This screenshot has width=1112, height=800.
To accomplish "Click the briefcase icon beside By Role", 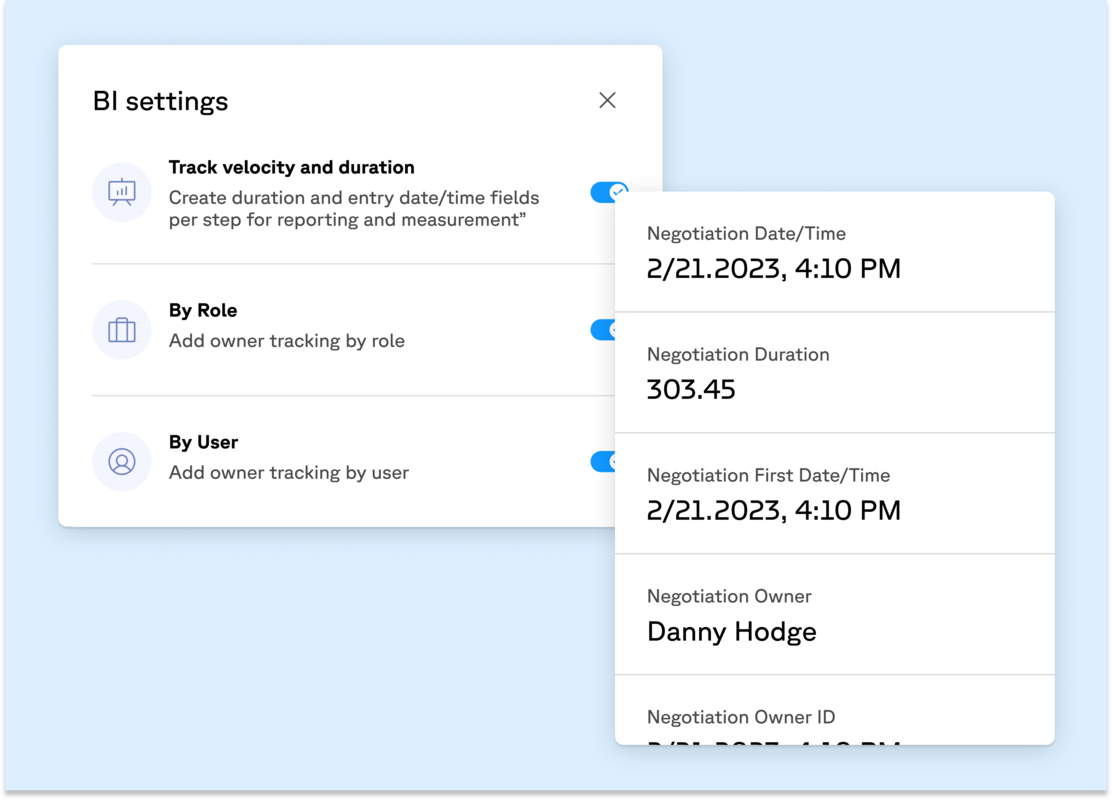I will (x=122, y=330).
